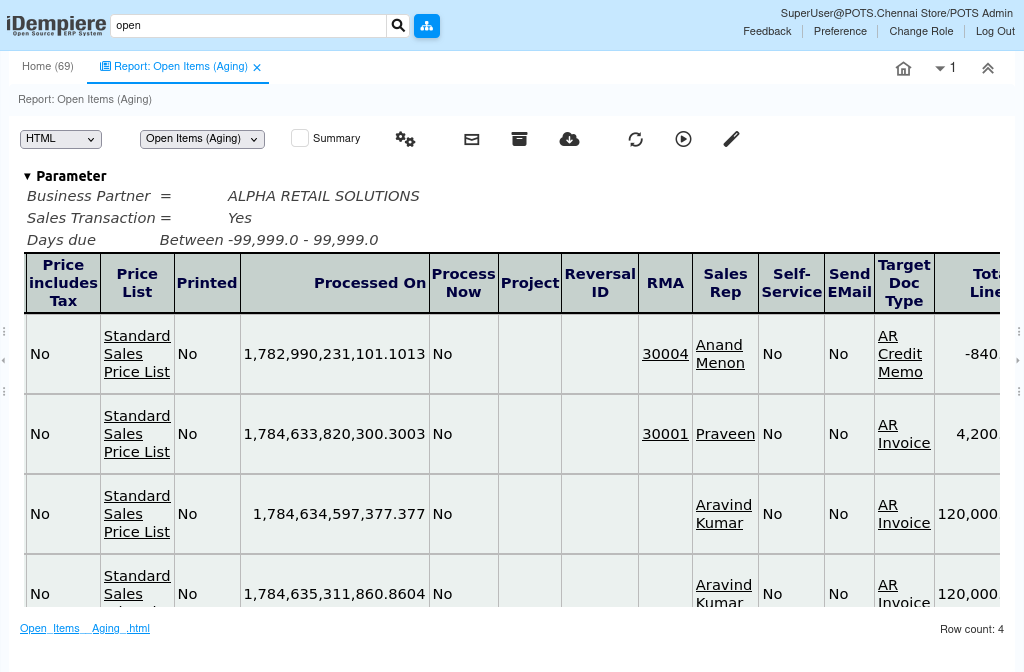The height and width of the screenshot is (672, 1024).
Task: Click the right panel collapse handle
Action: 1019,360
